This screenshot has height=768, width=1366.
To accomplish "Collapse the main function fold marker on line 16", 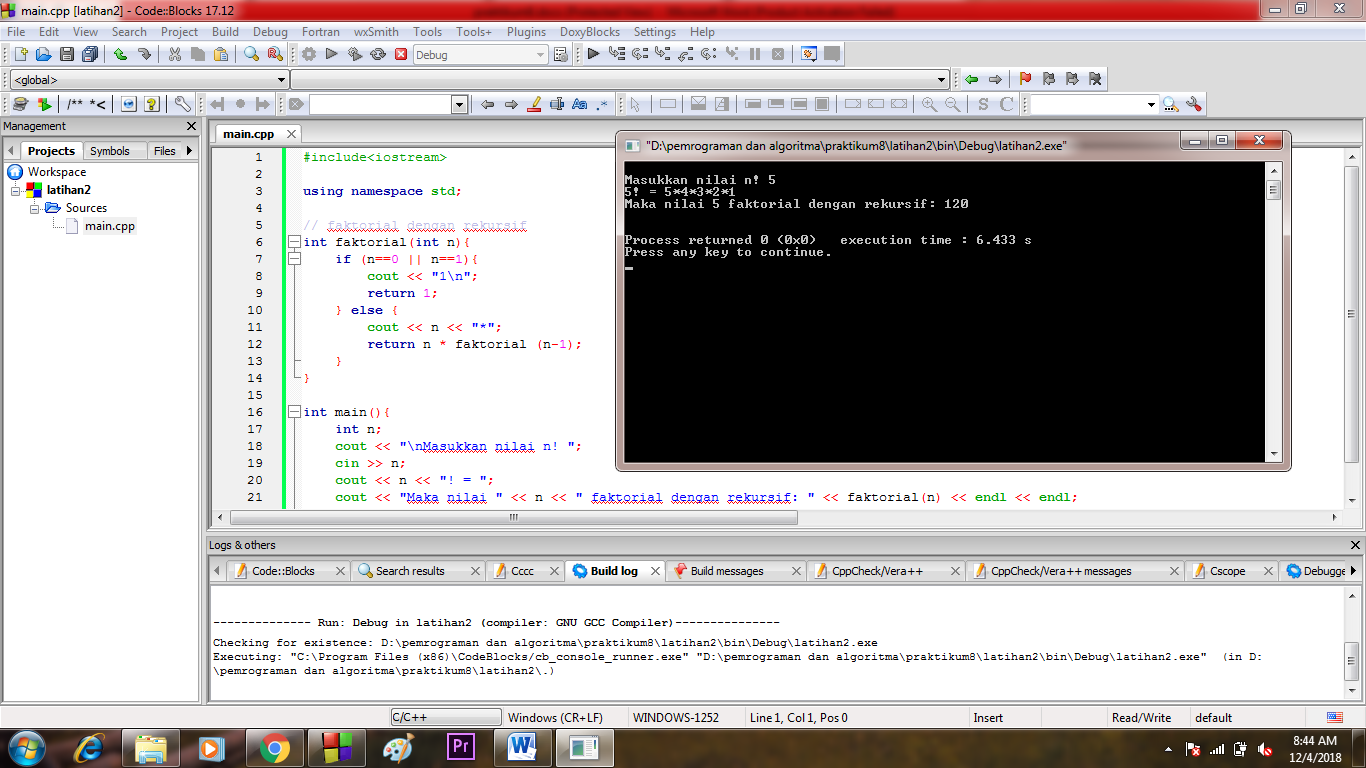I will pos(293,412).
